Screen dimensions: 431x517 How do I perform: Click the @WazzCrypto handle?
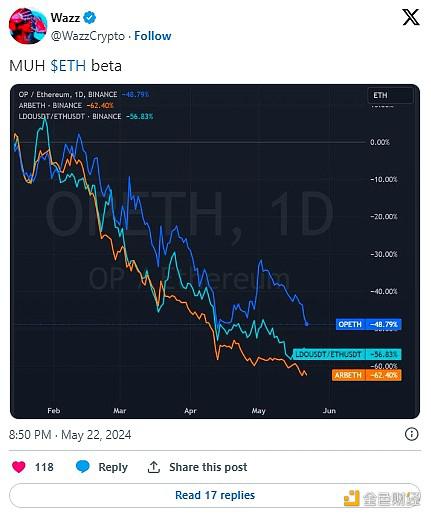88,36
